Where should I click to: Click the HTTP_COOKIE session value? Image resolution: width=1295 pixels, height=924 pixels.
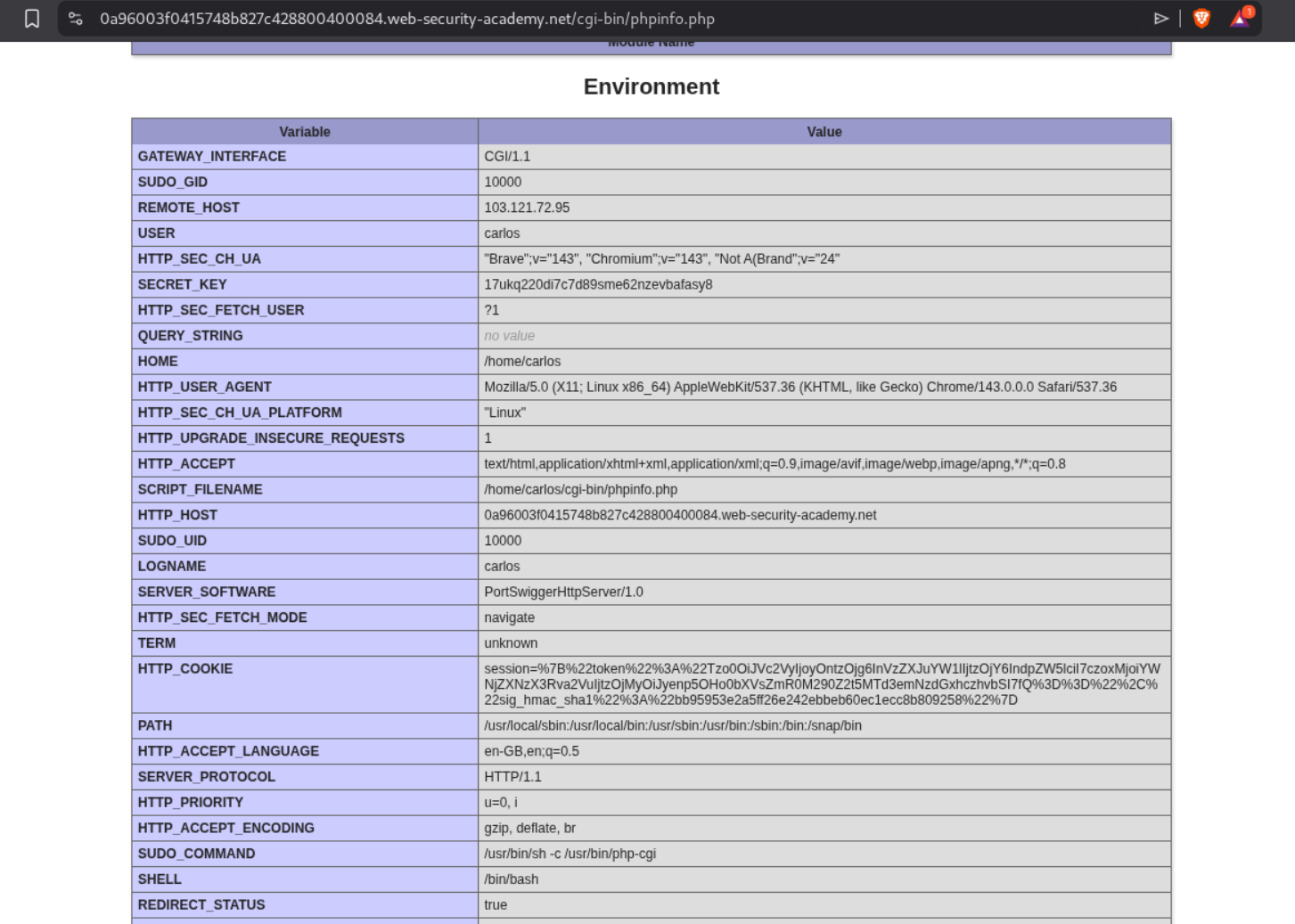(822, 684)
